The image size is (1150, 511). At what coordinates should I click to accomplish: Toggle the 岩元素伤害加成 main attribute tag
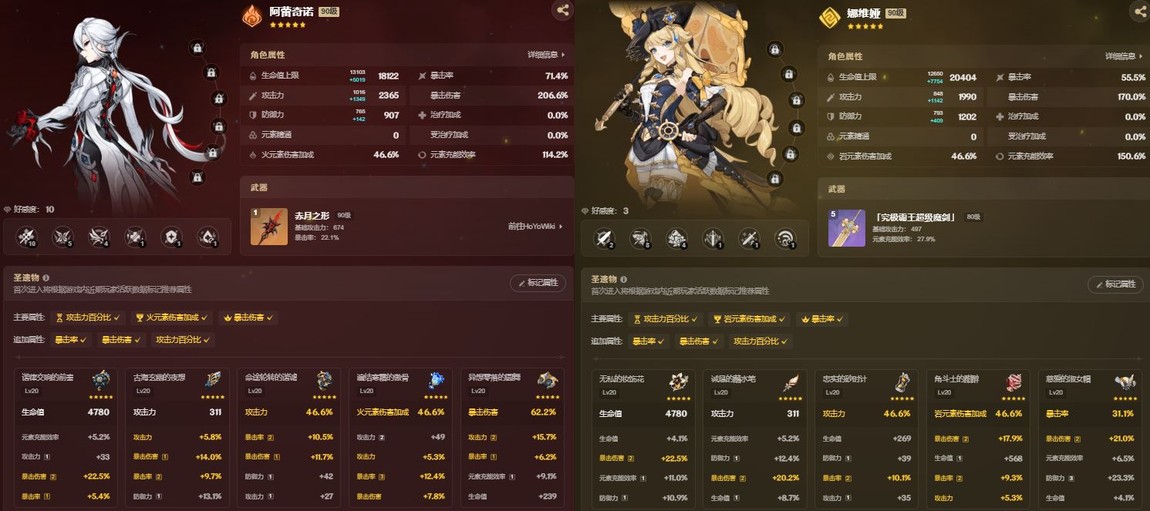(x=750, y=319)
